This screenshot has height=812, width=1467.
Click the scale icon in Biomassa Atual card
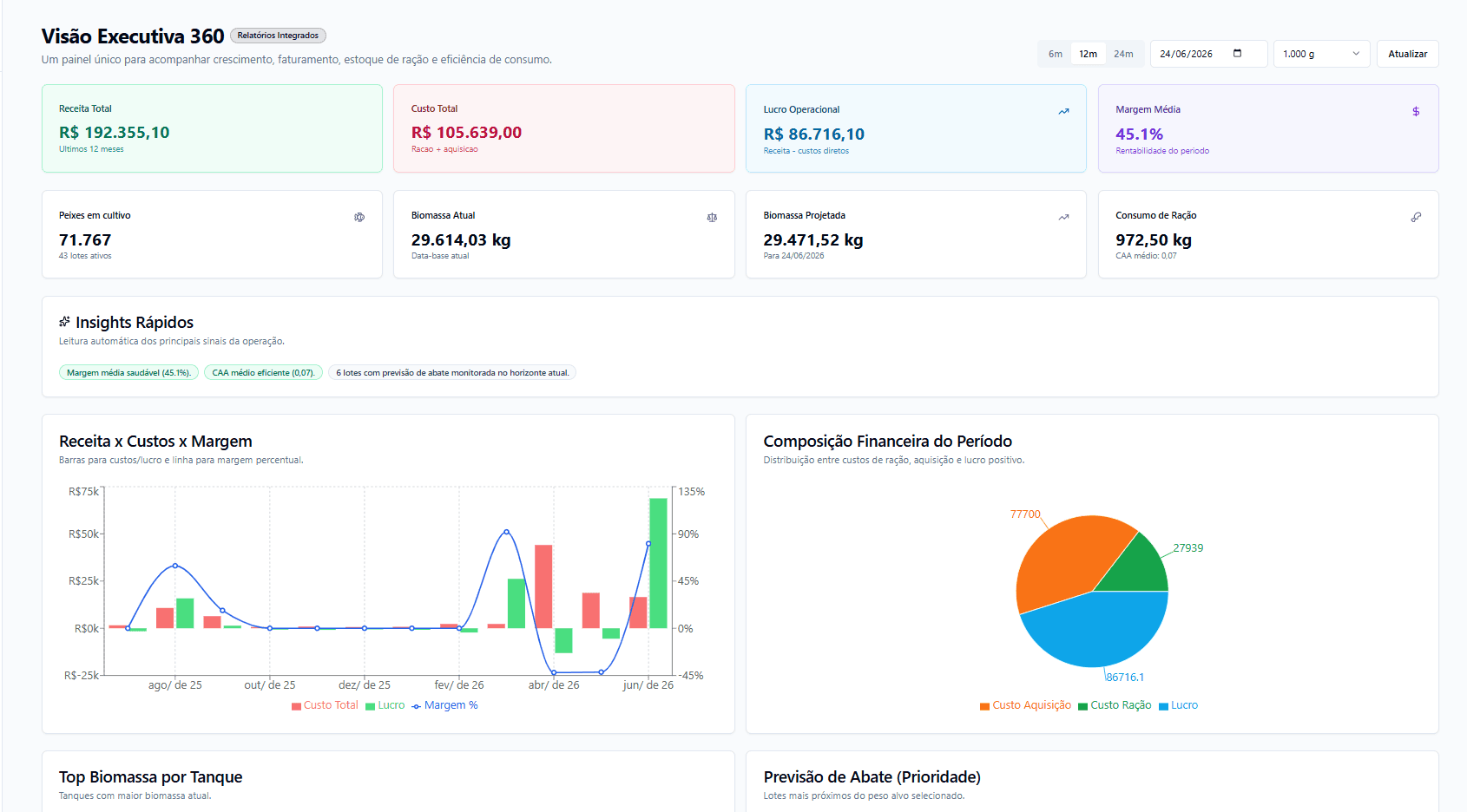click(x=712, y=217)
